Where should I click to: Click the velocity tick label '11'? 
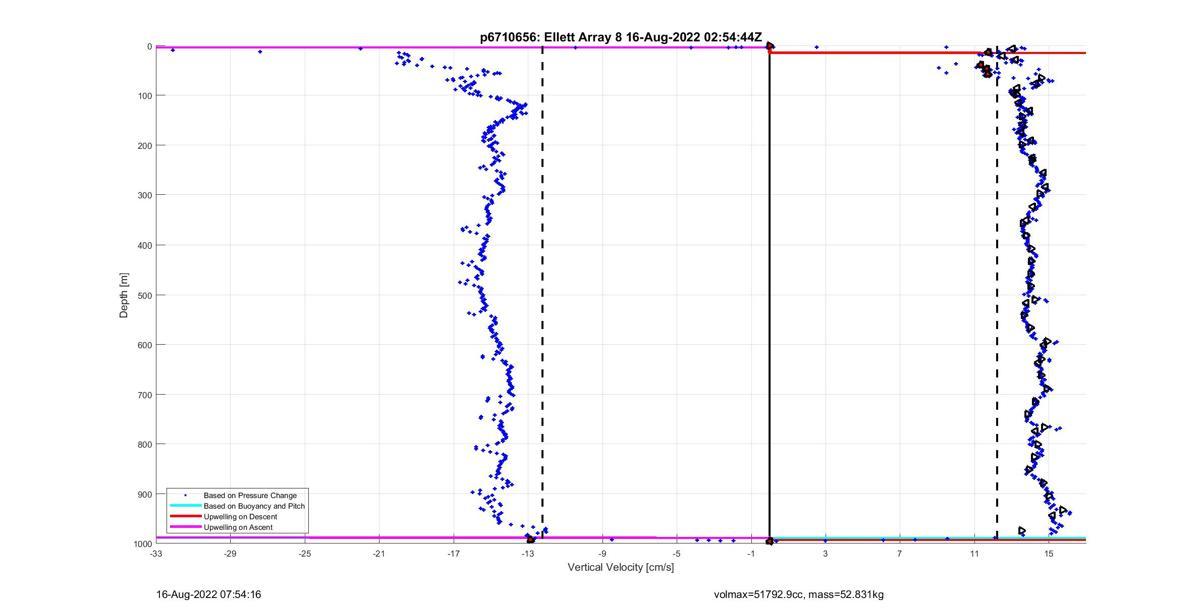click(975, 553)
